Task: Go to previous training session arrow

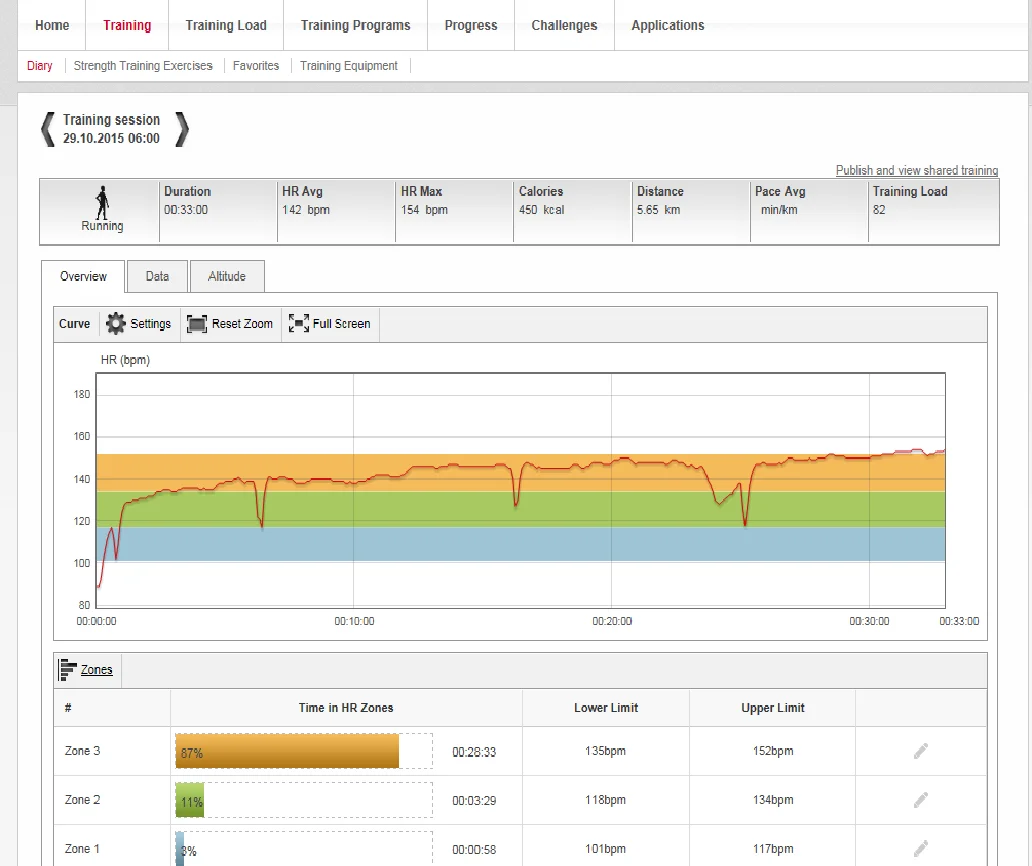Action: click(x=47, y=129)
